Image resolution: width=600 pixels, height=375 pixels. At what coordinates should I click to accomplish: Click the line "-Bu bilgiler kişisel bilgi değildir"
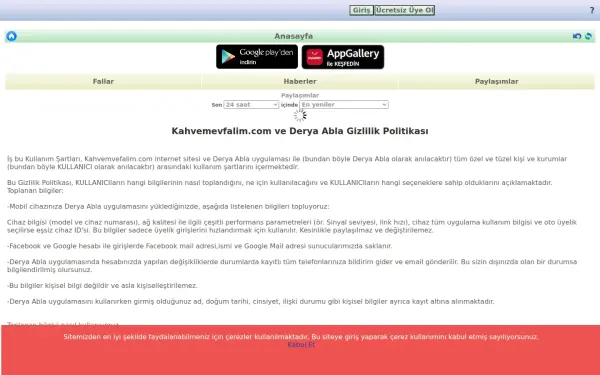pyautogui.click(x=102, y=285)
